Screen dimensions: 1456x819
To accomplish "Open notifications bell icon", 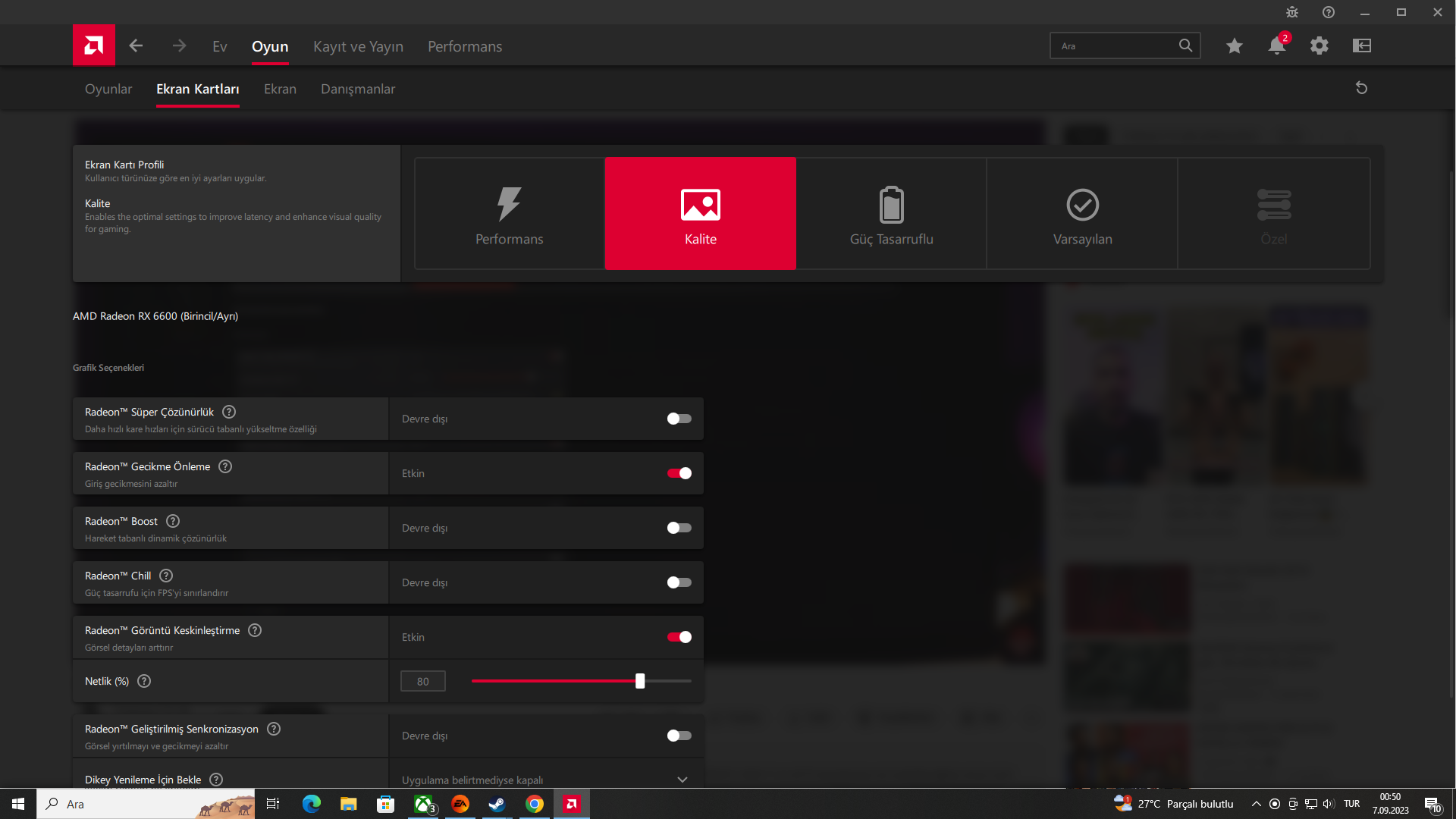I will tap(1277, 45).
